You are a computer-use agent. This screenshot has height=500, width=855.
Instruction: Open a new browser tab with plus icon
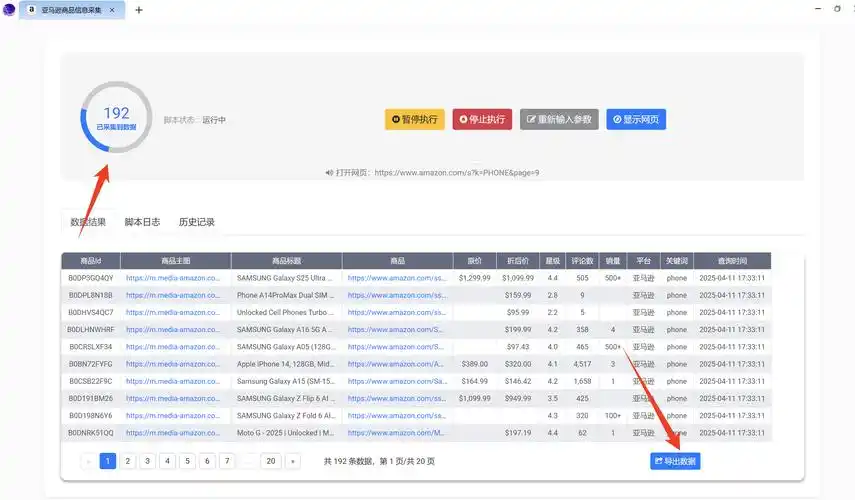[139, 10]
